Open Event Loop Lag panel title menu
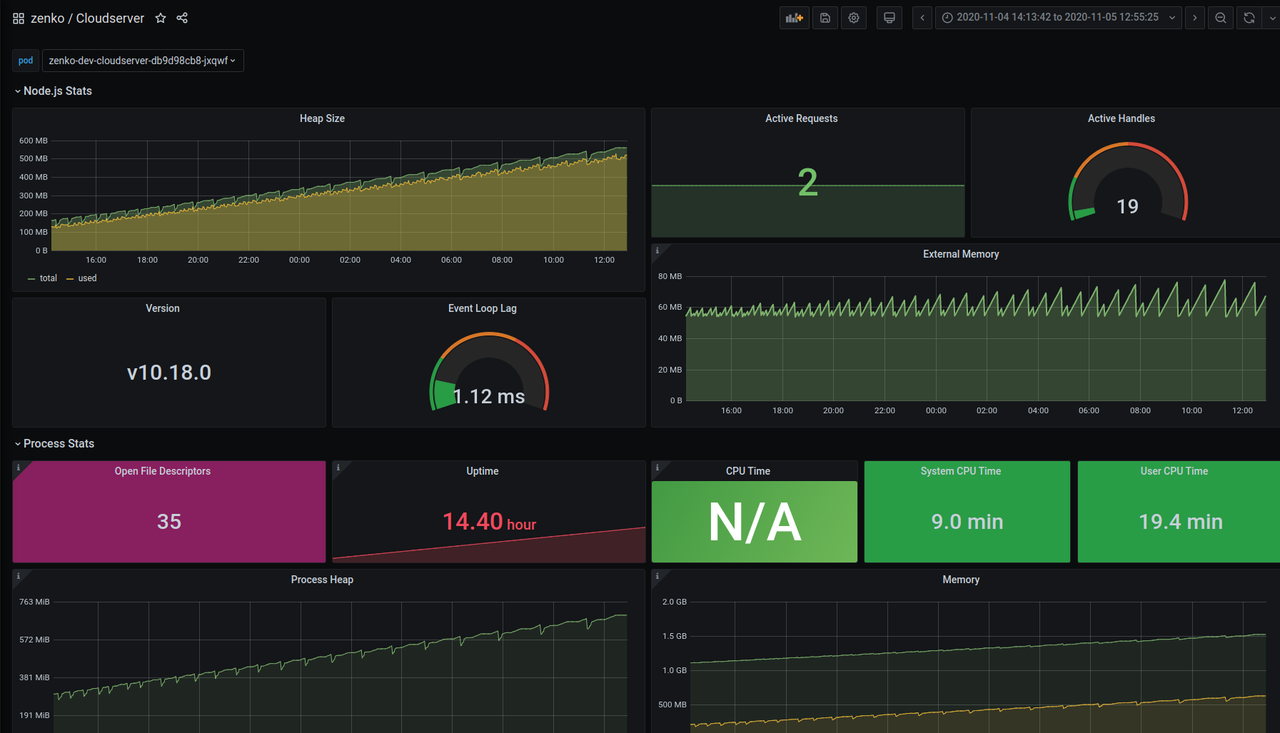The image size is (1280, 733). tap(482, 309)
